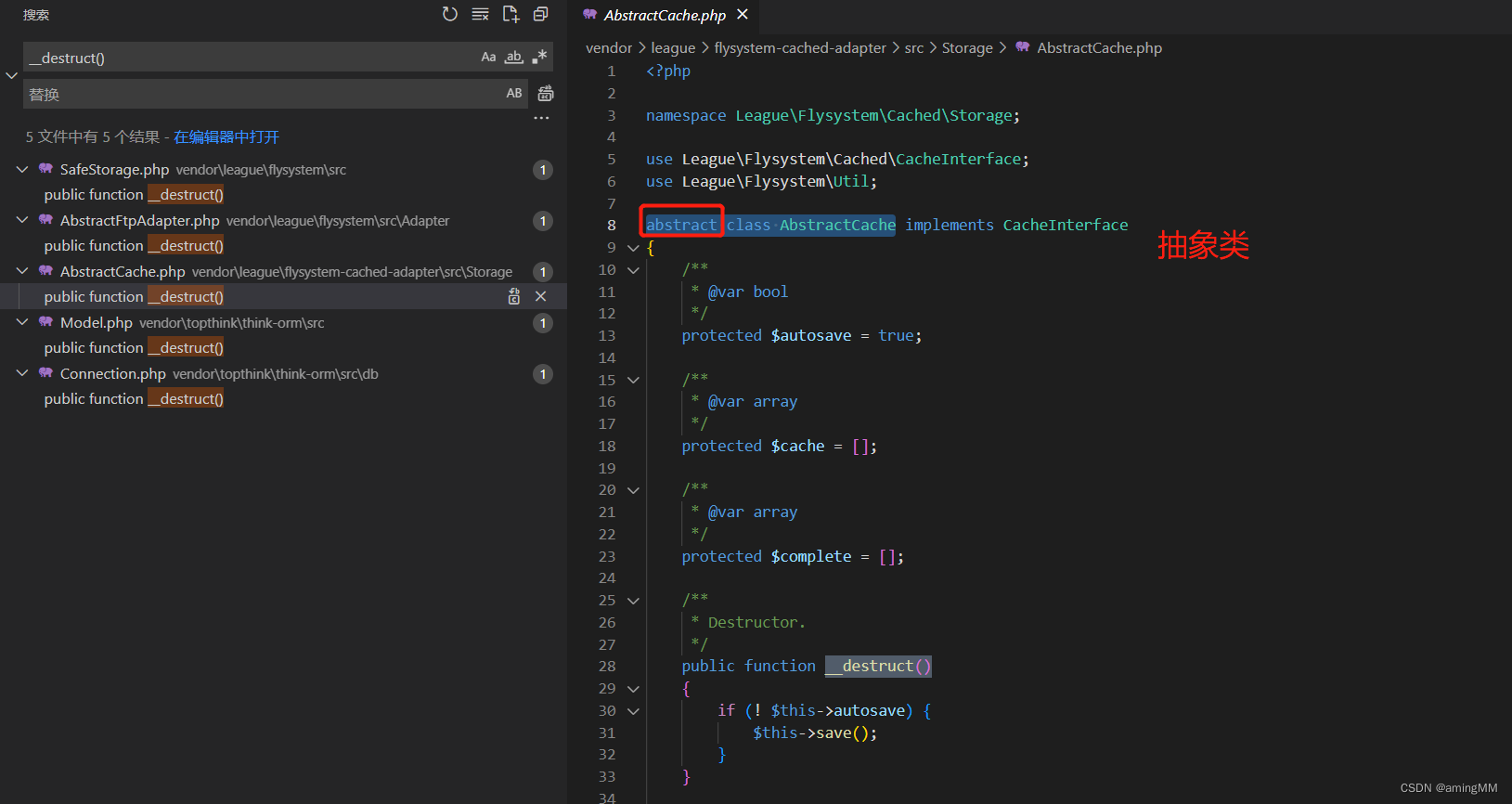This screenshot has height=804, width=1512.
Task: Fold the class body at line 9
Action: (633, 248)
